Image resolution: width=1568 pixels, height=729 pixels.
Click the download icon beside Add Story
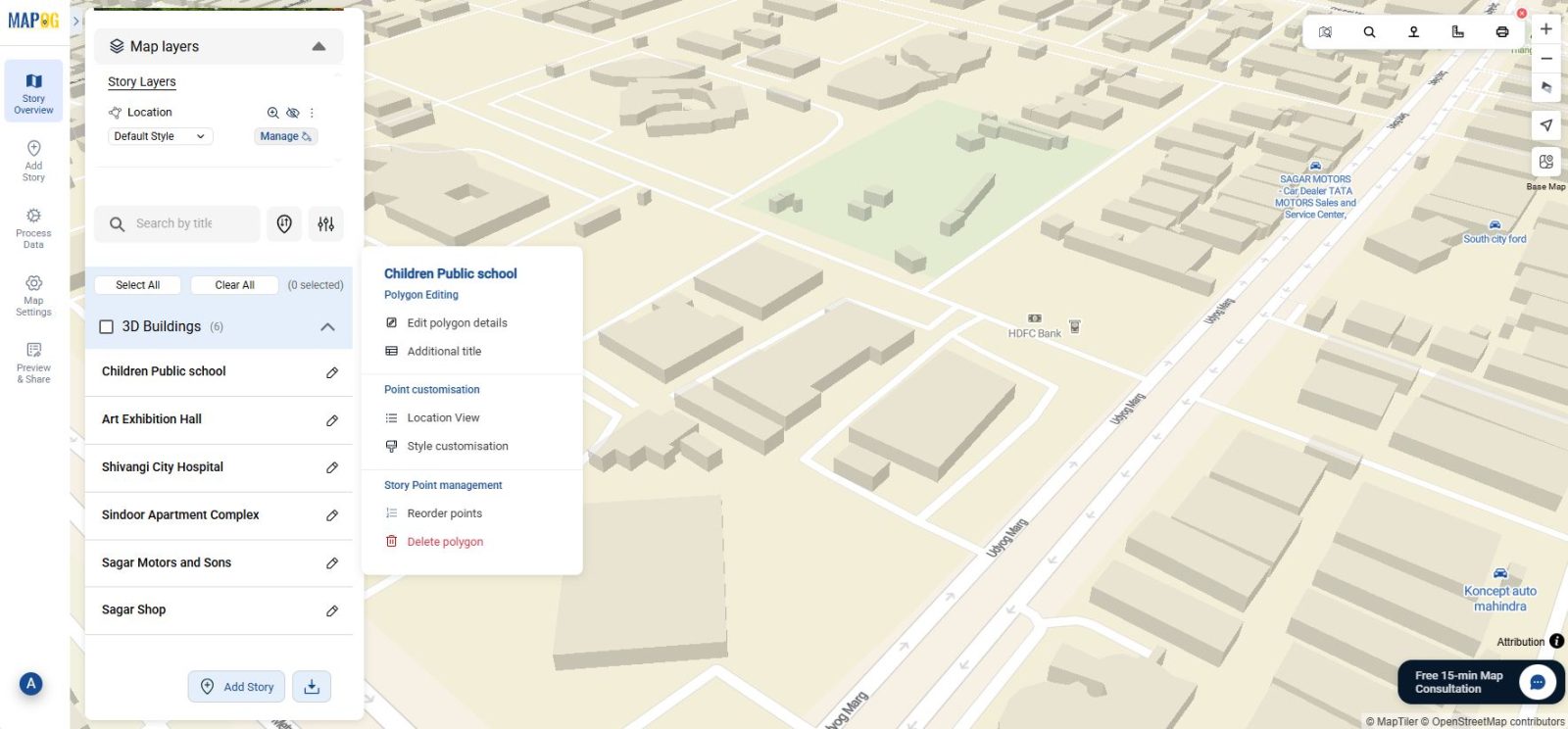312,687
